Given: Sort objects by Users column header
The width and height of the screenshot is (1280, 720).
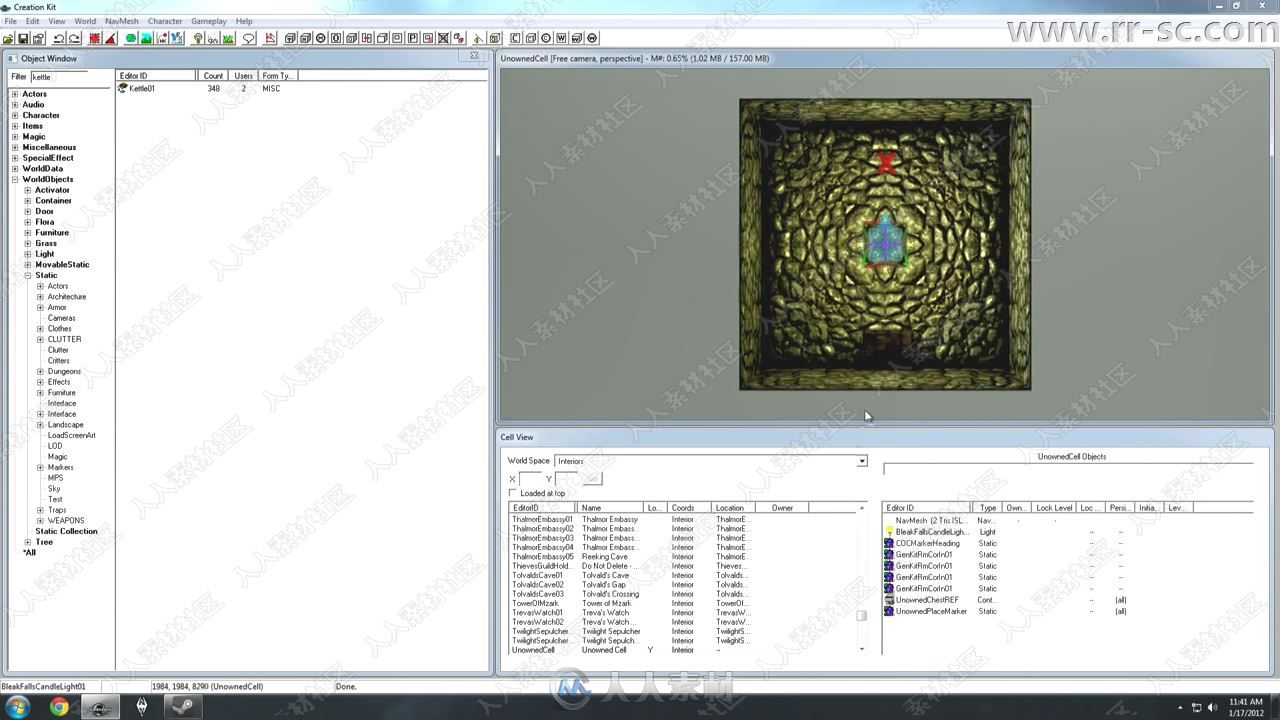Looking at the screenshot, I should click(243, 76).
